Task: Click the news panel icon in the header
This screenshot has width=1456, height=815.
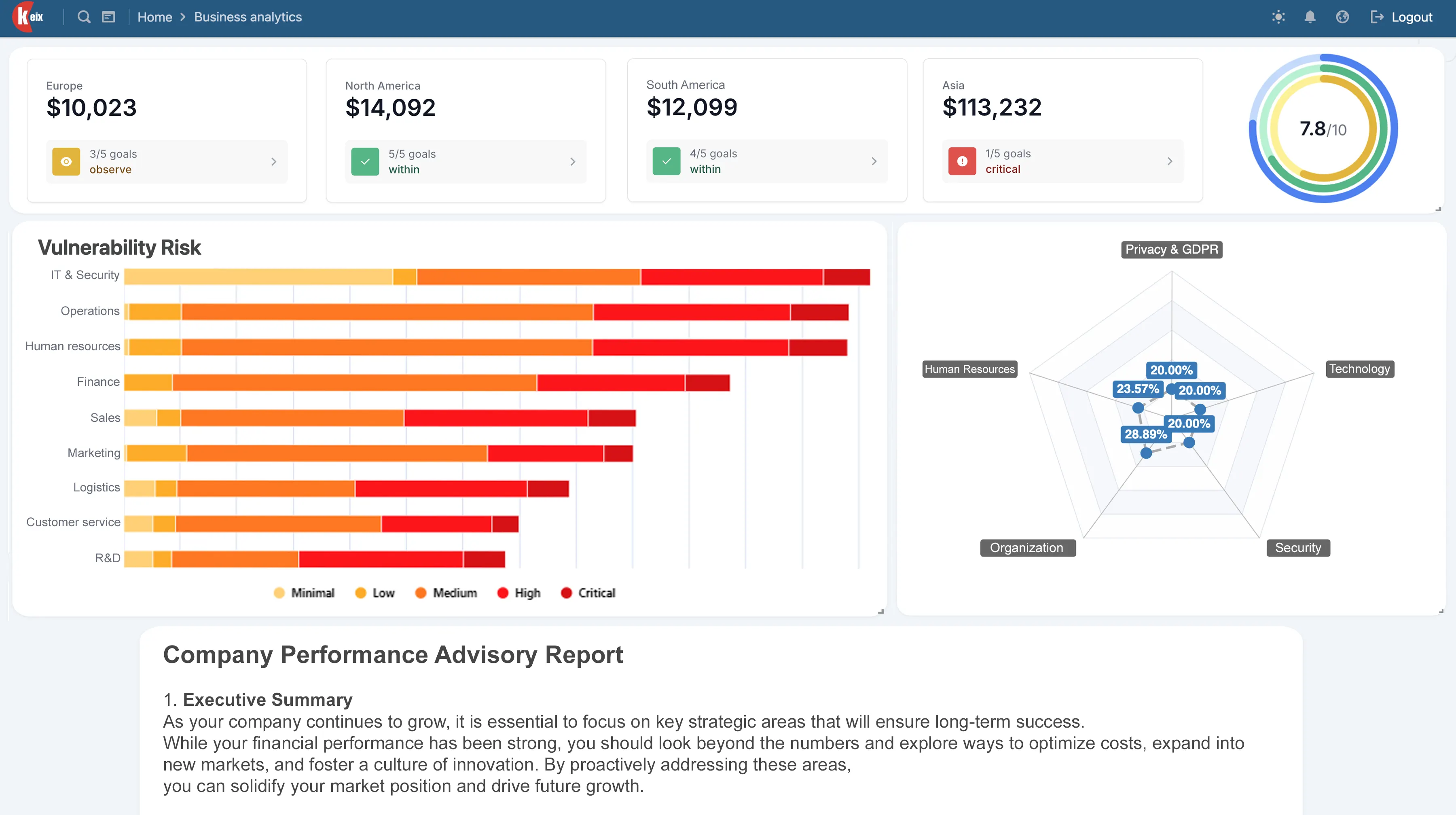Action: tap(108, 17)
